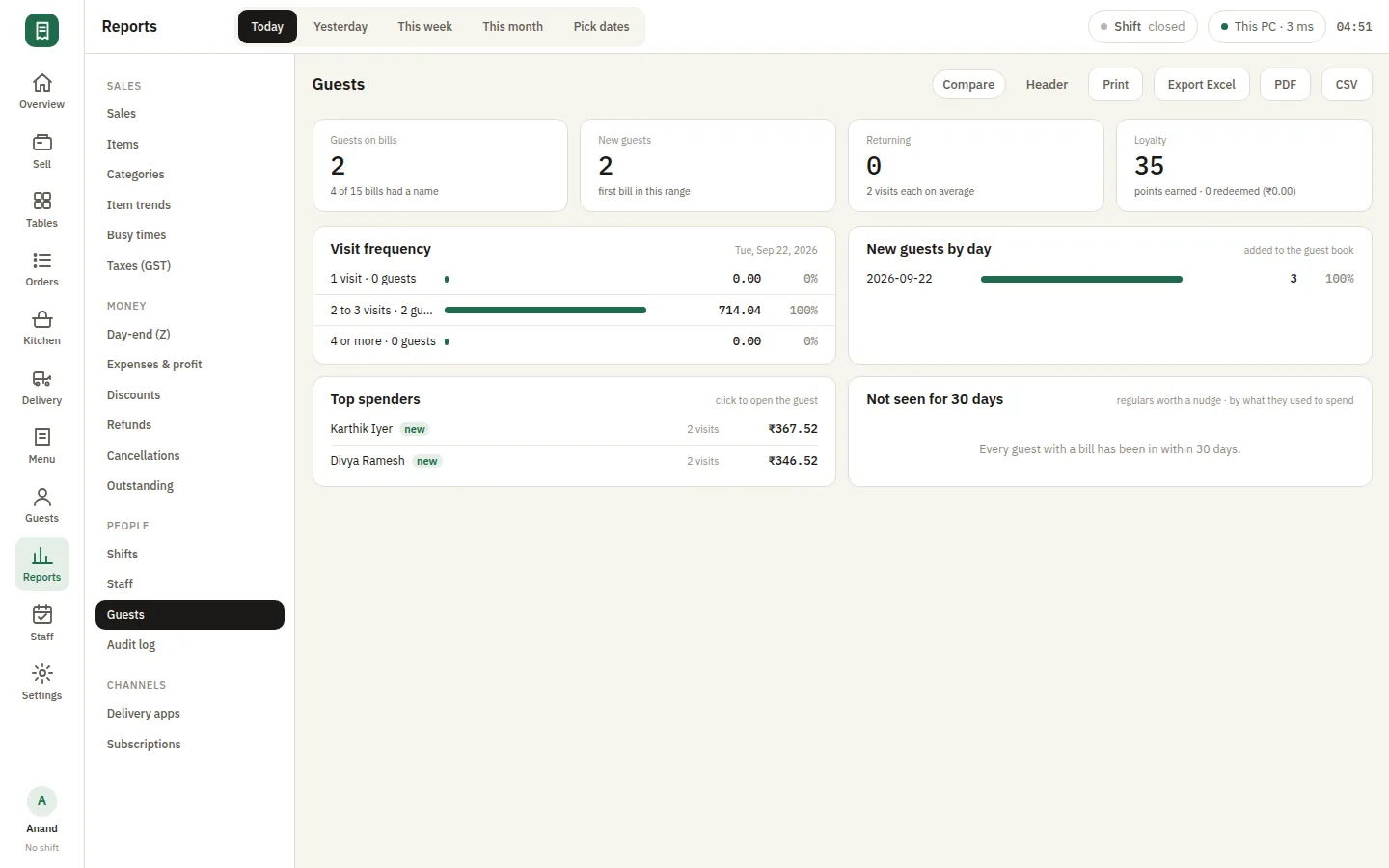Open the Items report
Image resolution: width=1389 pixels, height=868 pixels.
[190, 145]
